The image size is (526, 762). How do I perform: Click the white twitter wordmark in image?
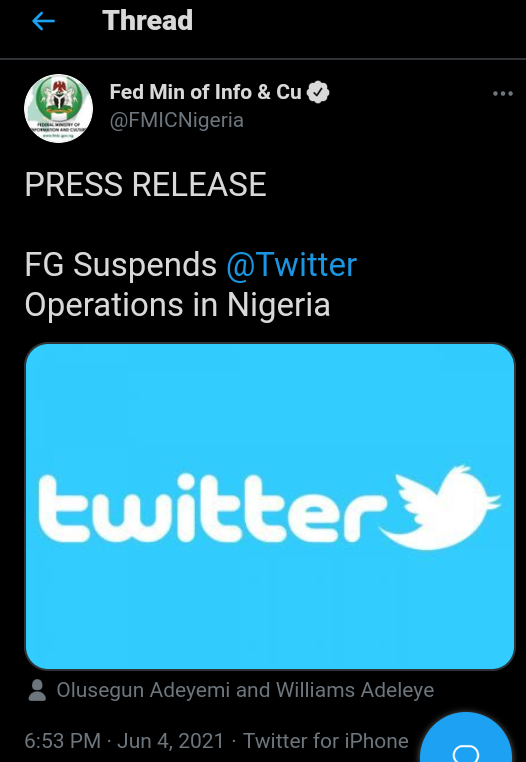pyautogui.click(x=209, y=508)
